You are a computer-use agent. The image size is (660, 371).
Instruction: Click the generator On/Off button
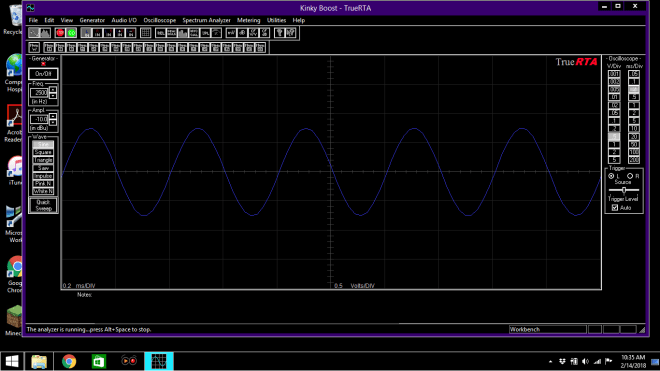tap(43, 74)
